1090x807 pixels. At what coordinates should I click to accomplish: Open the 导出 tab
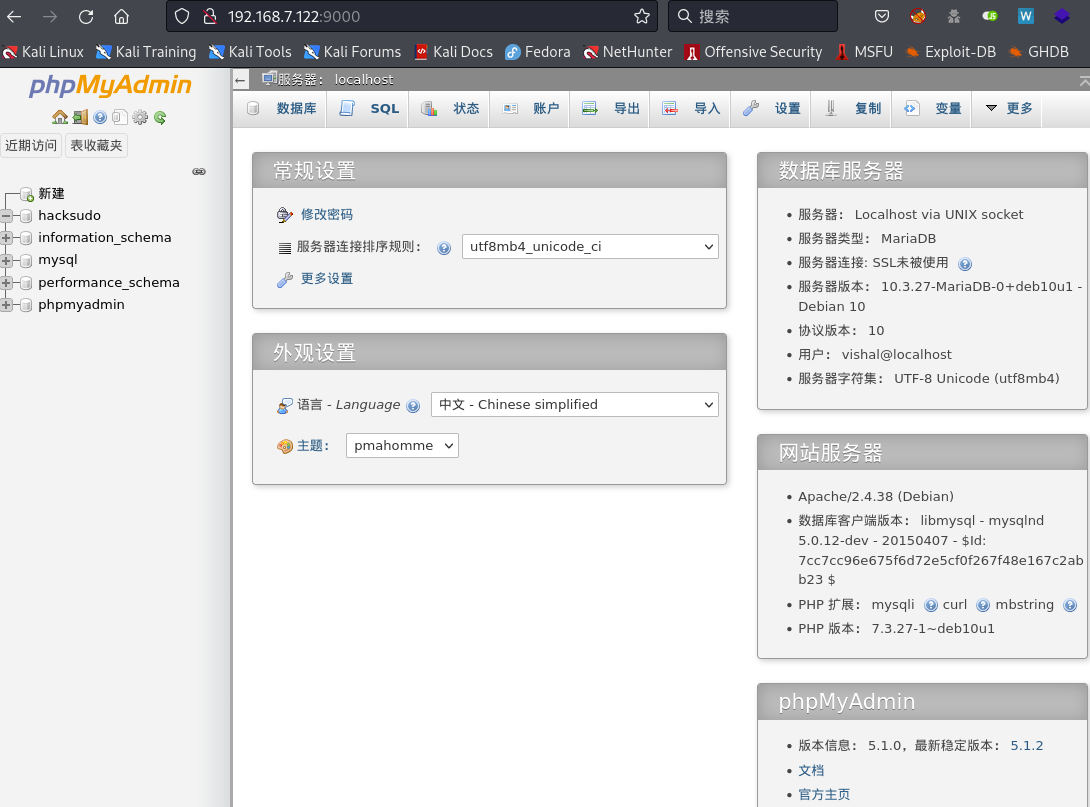click(x=610, y=108)
